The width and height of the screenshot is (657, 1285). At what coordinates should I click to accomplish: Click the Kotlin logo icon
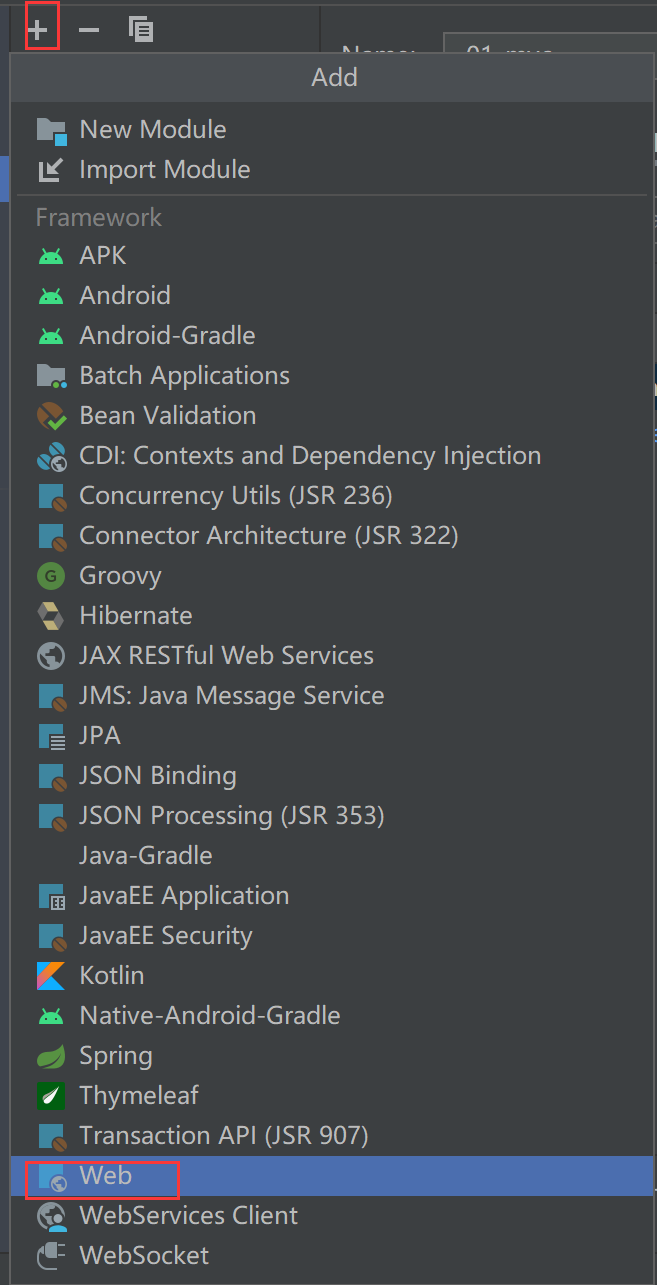[x=50, y=976]
